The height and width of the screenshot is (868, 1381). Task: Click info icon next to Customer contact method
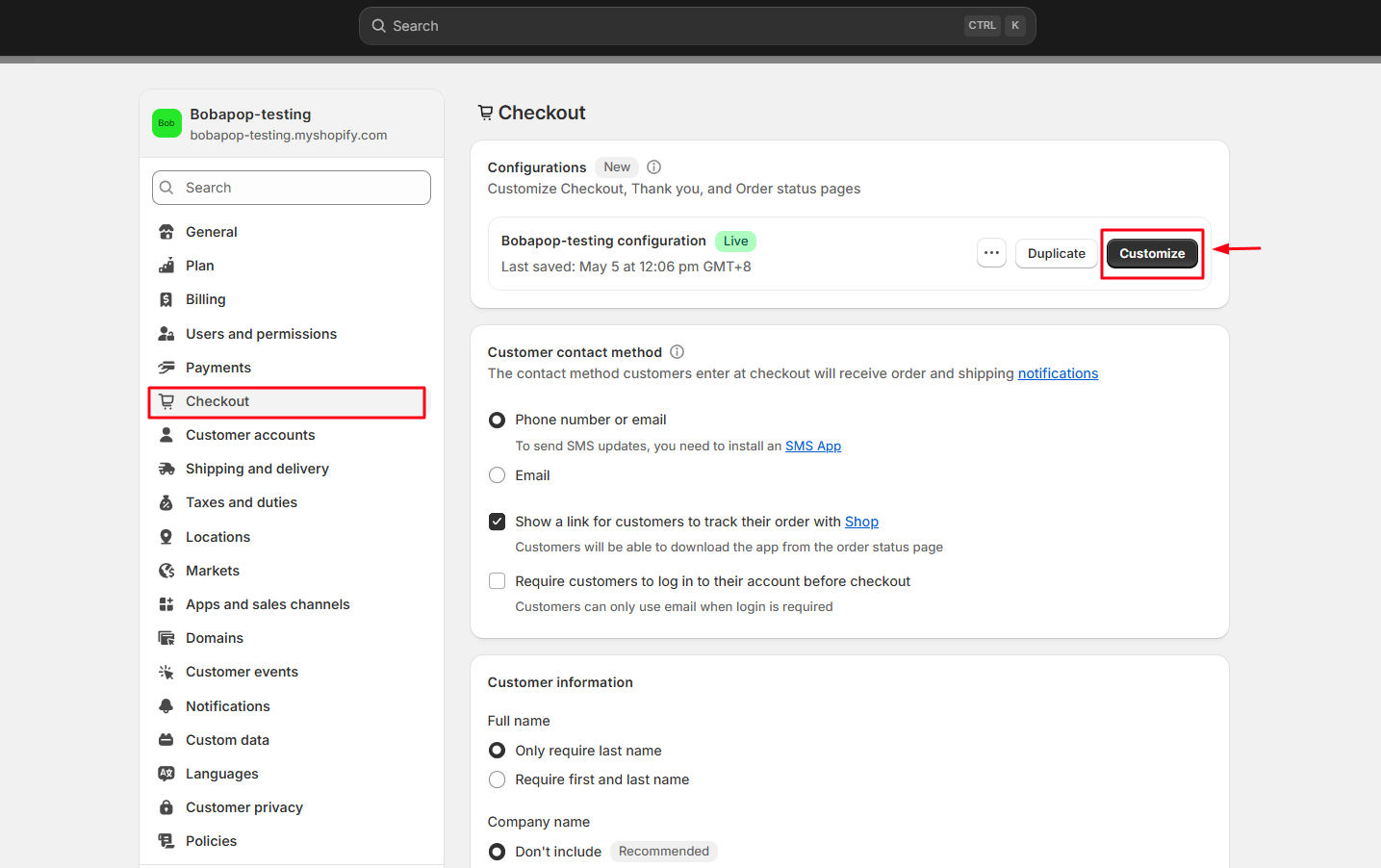[x=678, y=352]
